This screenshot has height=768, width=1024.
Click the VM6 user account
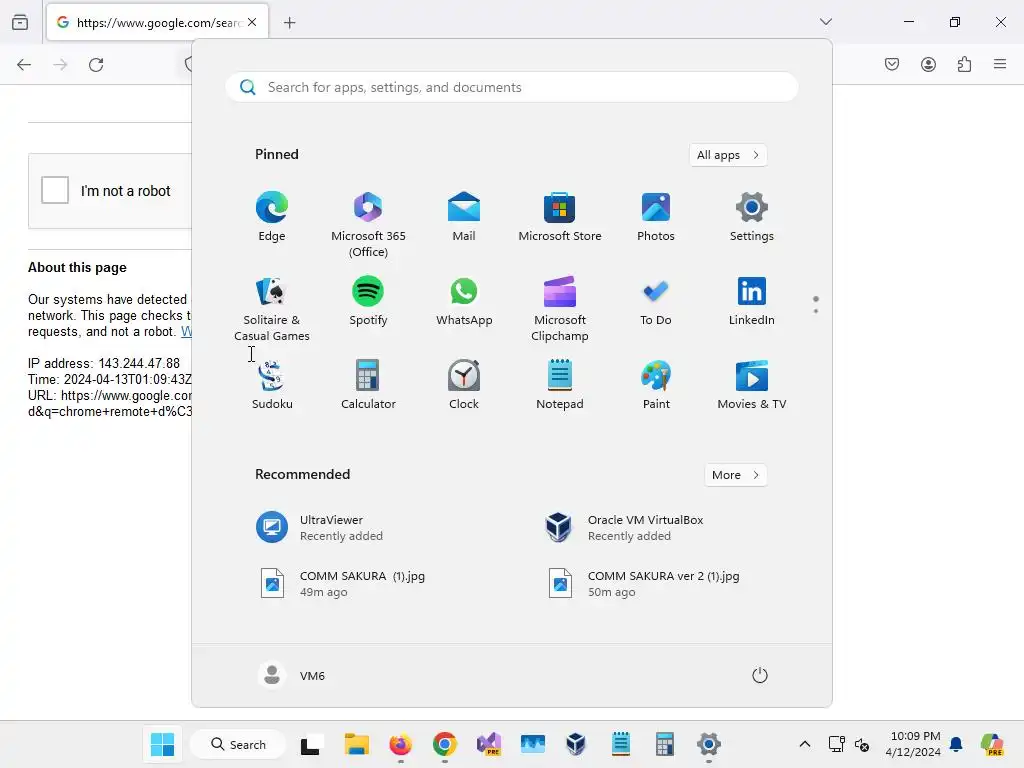click(291, 675)
